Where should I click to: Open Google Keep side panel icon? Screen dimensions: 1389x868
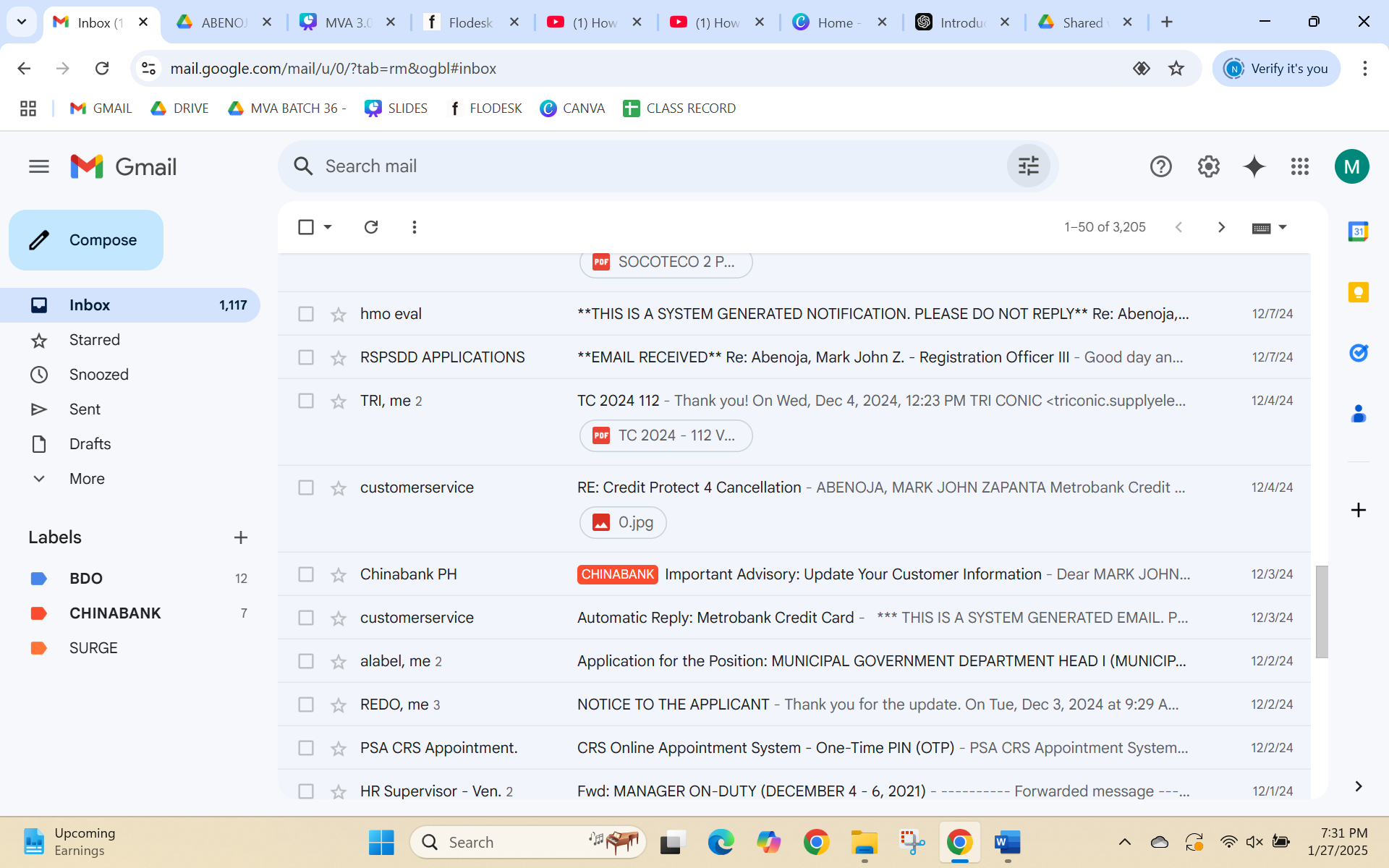click(1358, 292)
